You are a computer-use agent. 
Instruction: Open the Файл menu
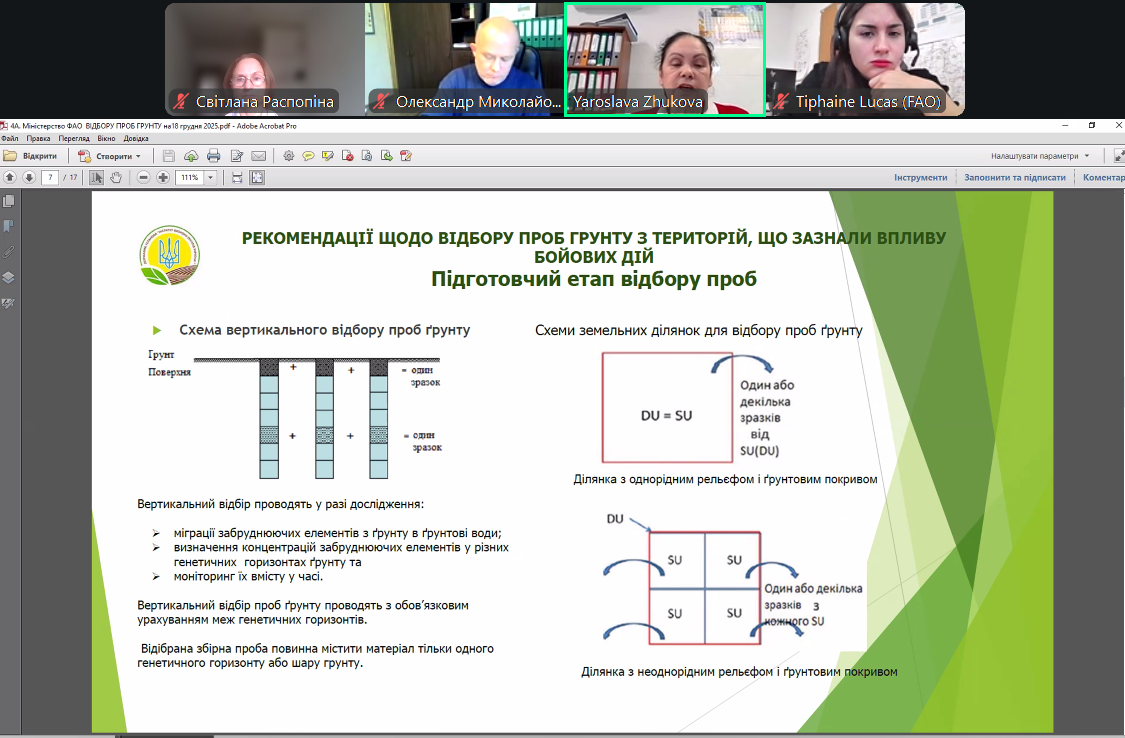pyautogui.click(x=10, y=138)
